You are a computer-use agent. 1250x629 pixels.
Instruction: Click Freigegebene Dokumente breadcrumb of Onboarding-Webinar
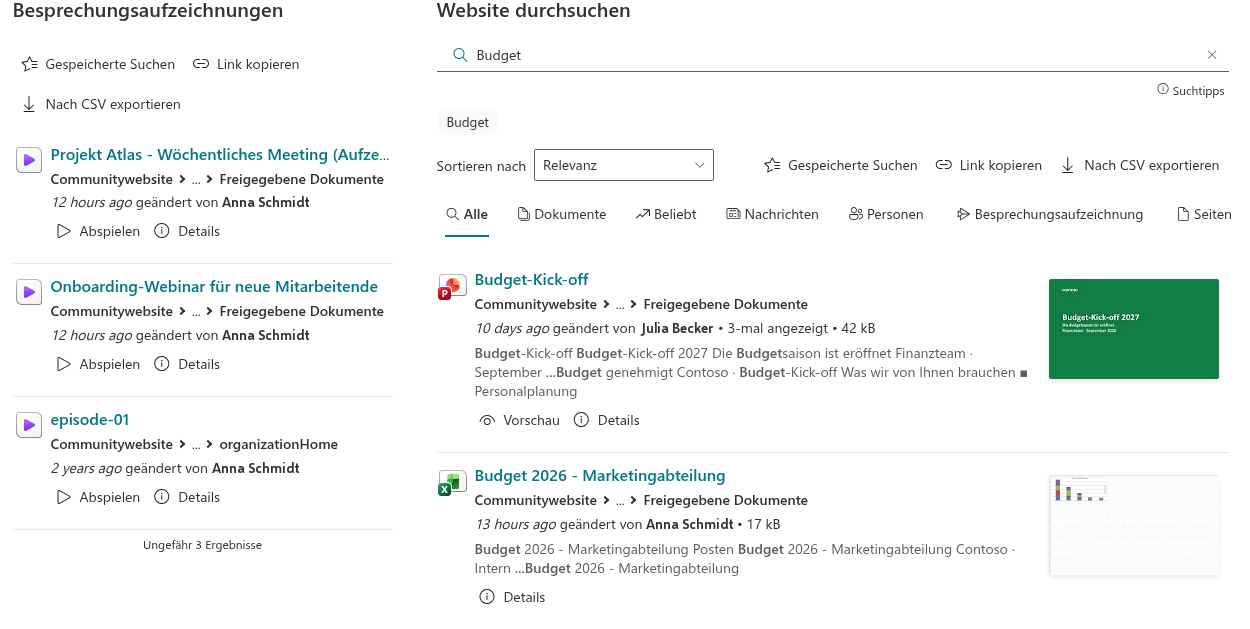point(302,312)
